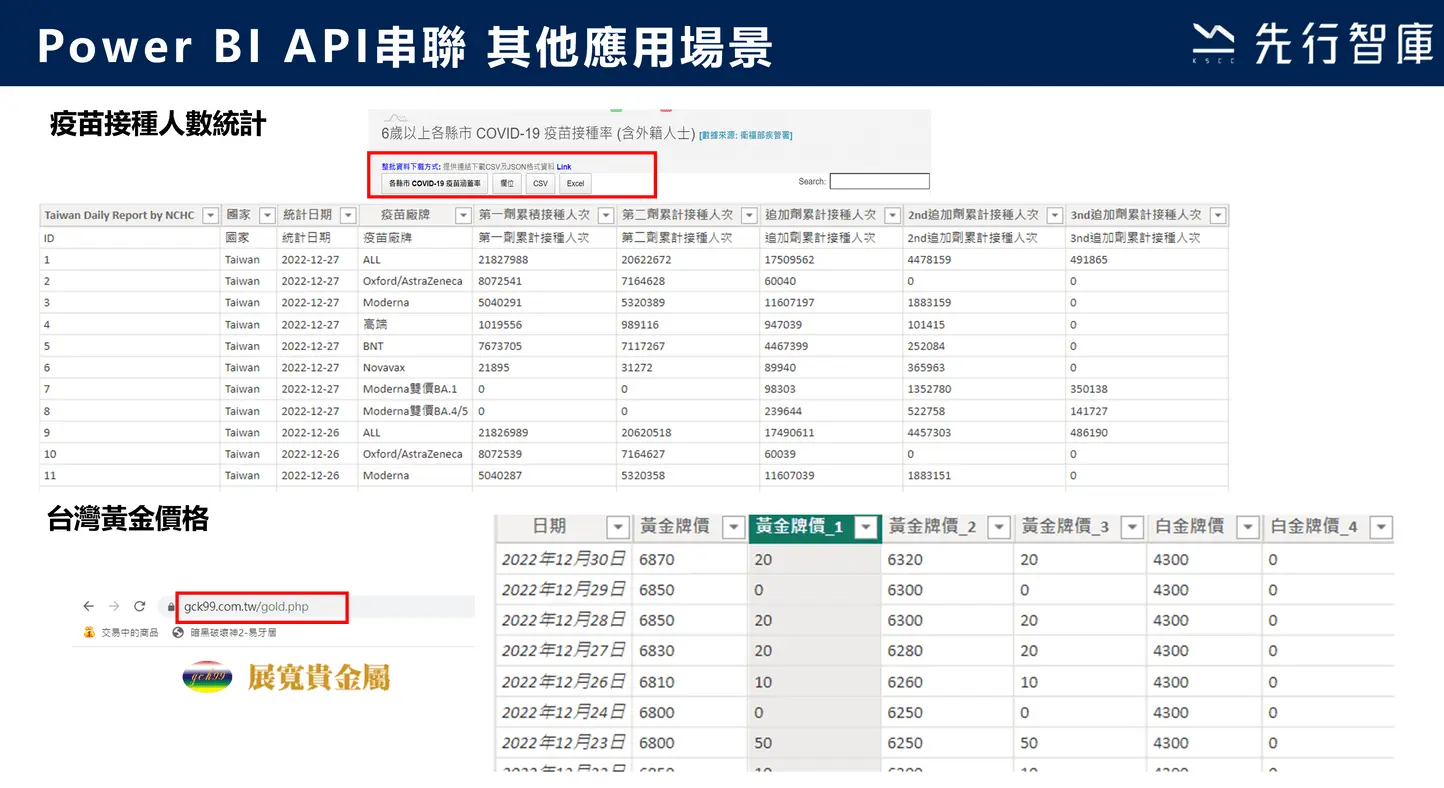Click the 各縣市 COVID-19 疫苗涵蓋率 button
Image resolution: width=1444 pixels, height=788 pixels.
point(435,184)
